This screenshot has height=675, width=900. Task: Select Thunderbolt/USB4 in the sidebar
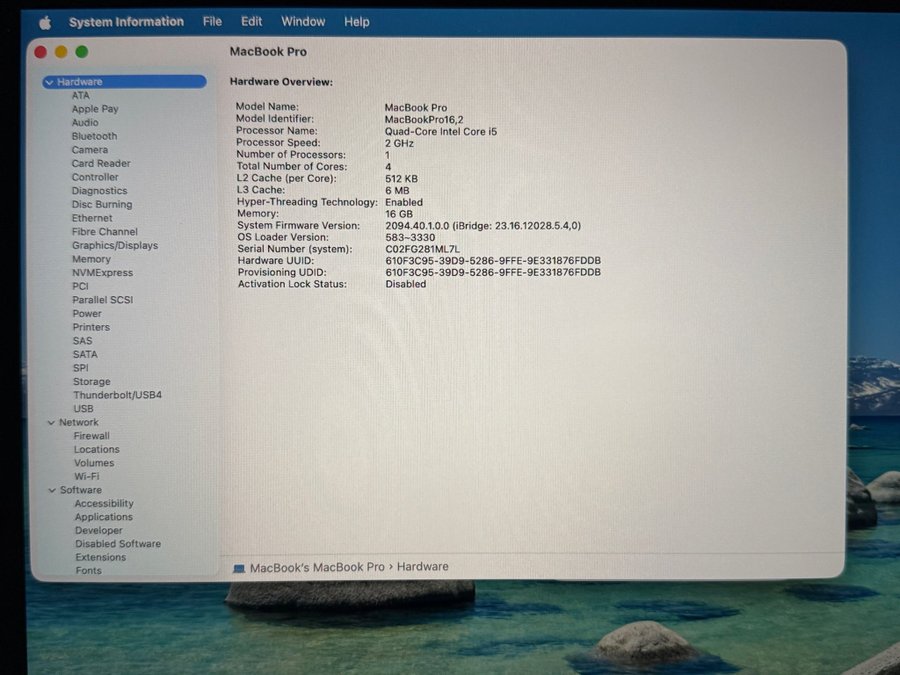[117, 395]
